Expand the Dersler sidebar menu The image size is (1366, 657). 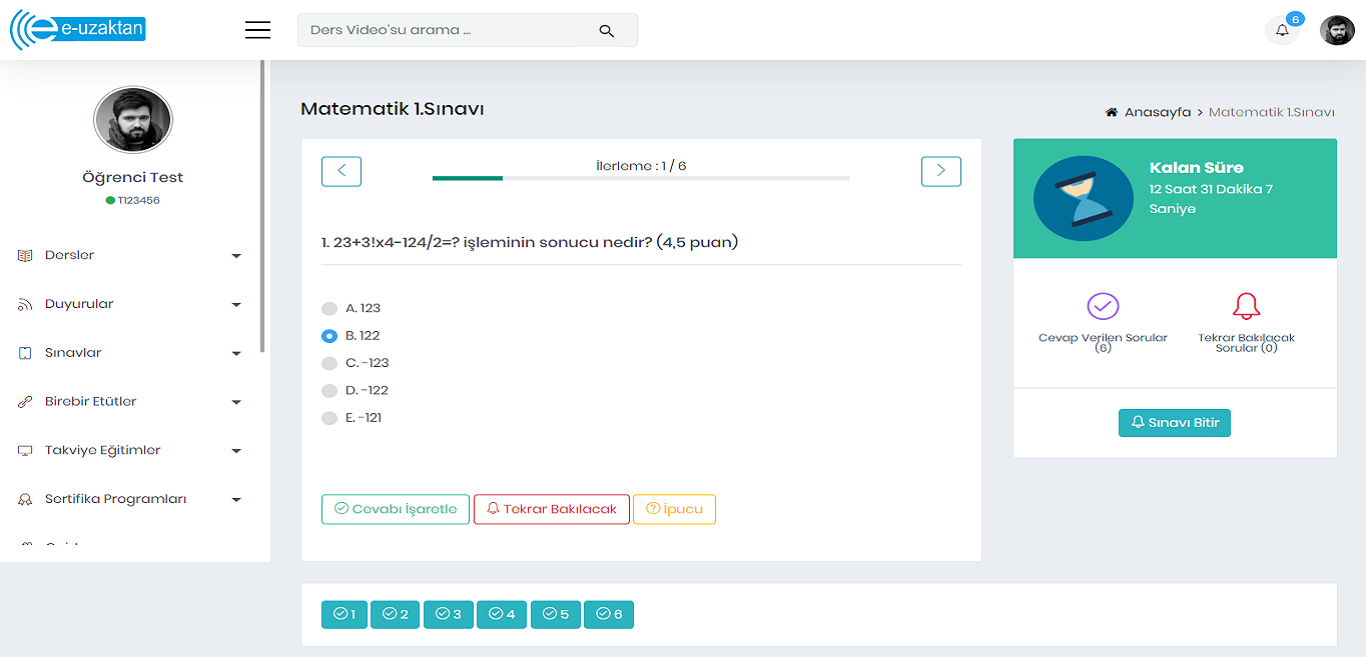pos(130,256)
